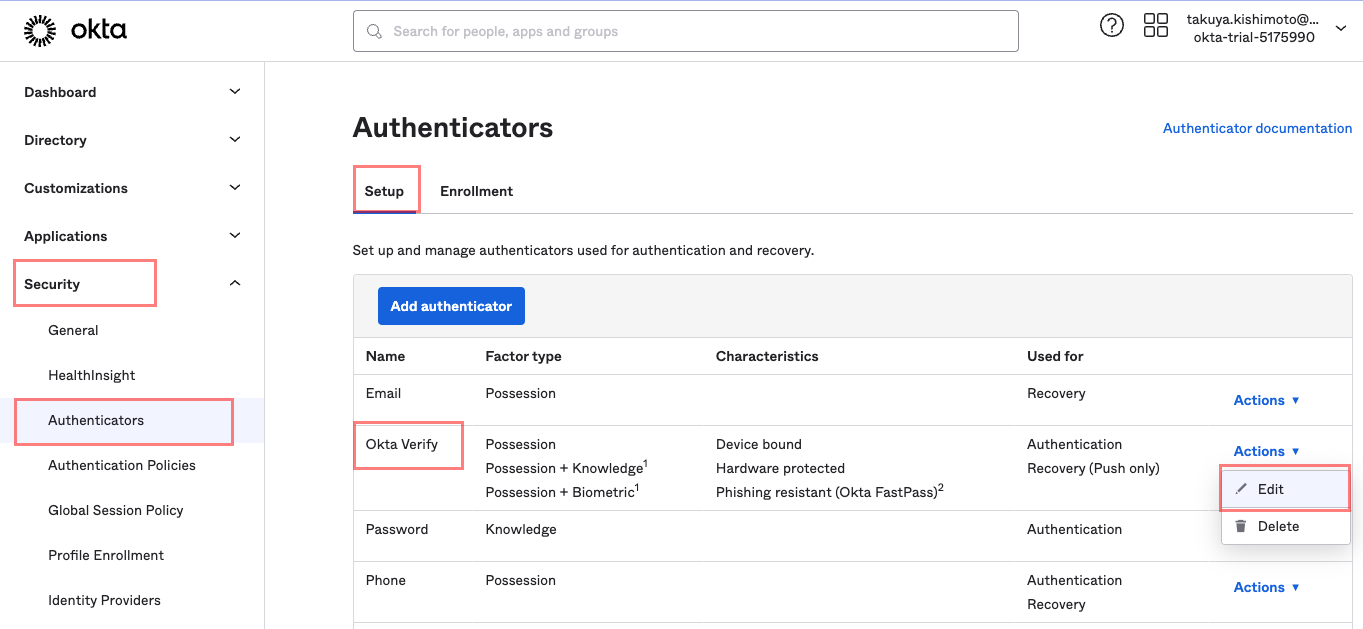The width and height of the screenshot is (1363, 629).
Task: Click the search magnifier icon
Action: point(375,32)
